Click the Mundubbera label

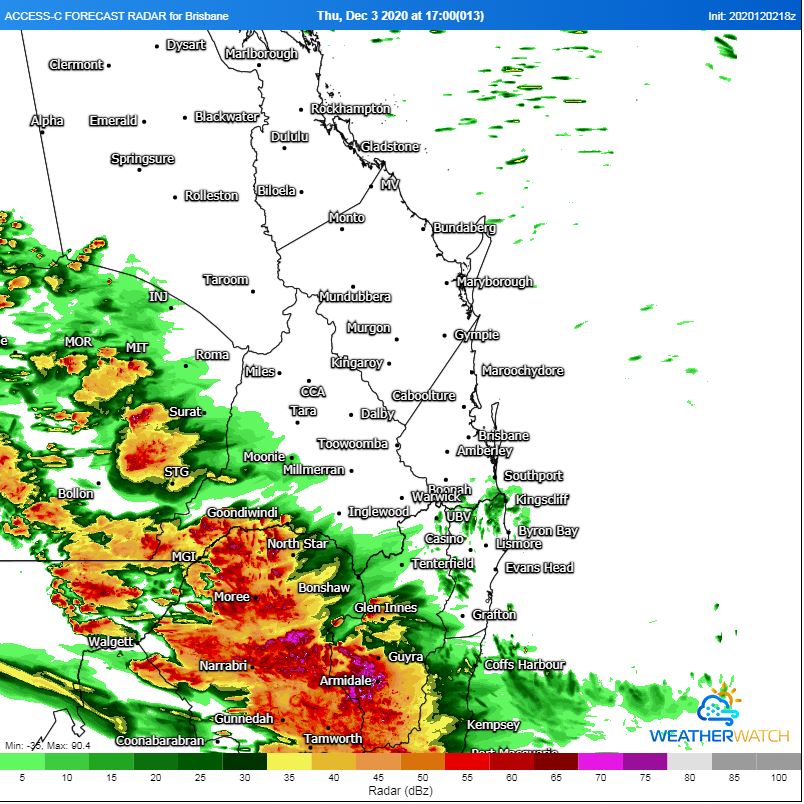(355, 296)
